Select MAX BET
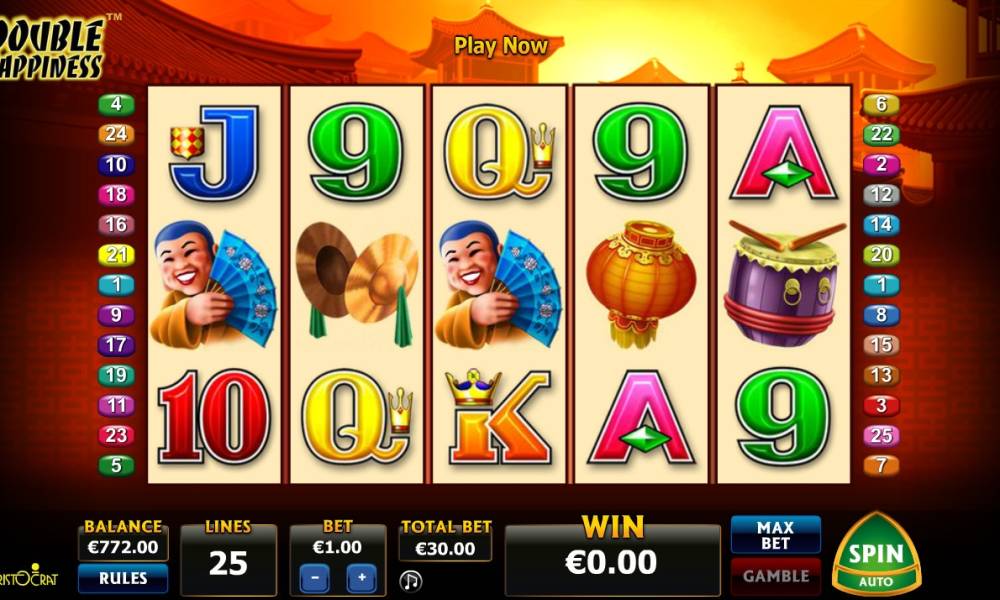This screenshot has height=600, width=1000. tap(776, 535)
